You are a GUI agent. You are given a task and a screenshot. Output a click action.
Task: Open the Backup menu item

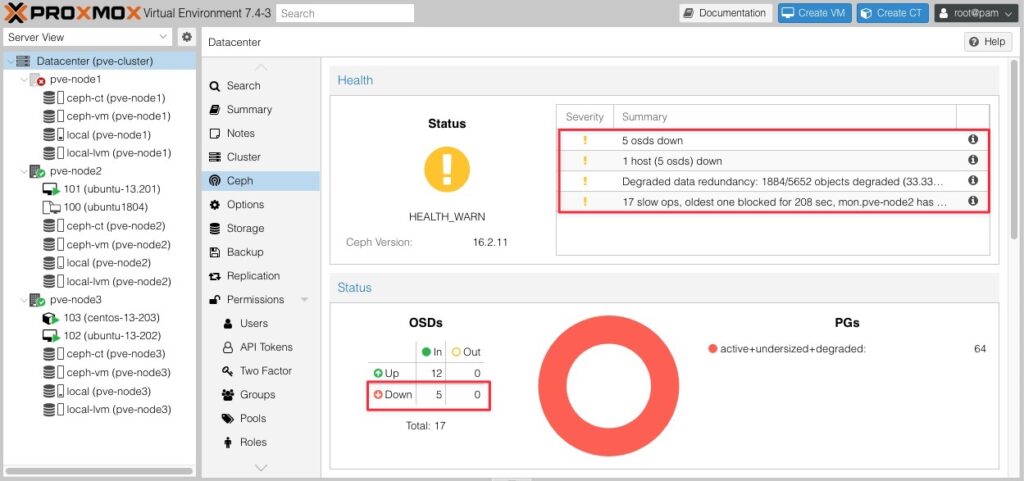pyautogui.click(x=261, y=252)
